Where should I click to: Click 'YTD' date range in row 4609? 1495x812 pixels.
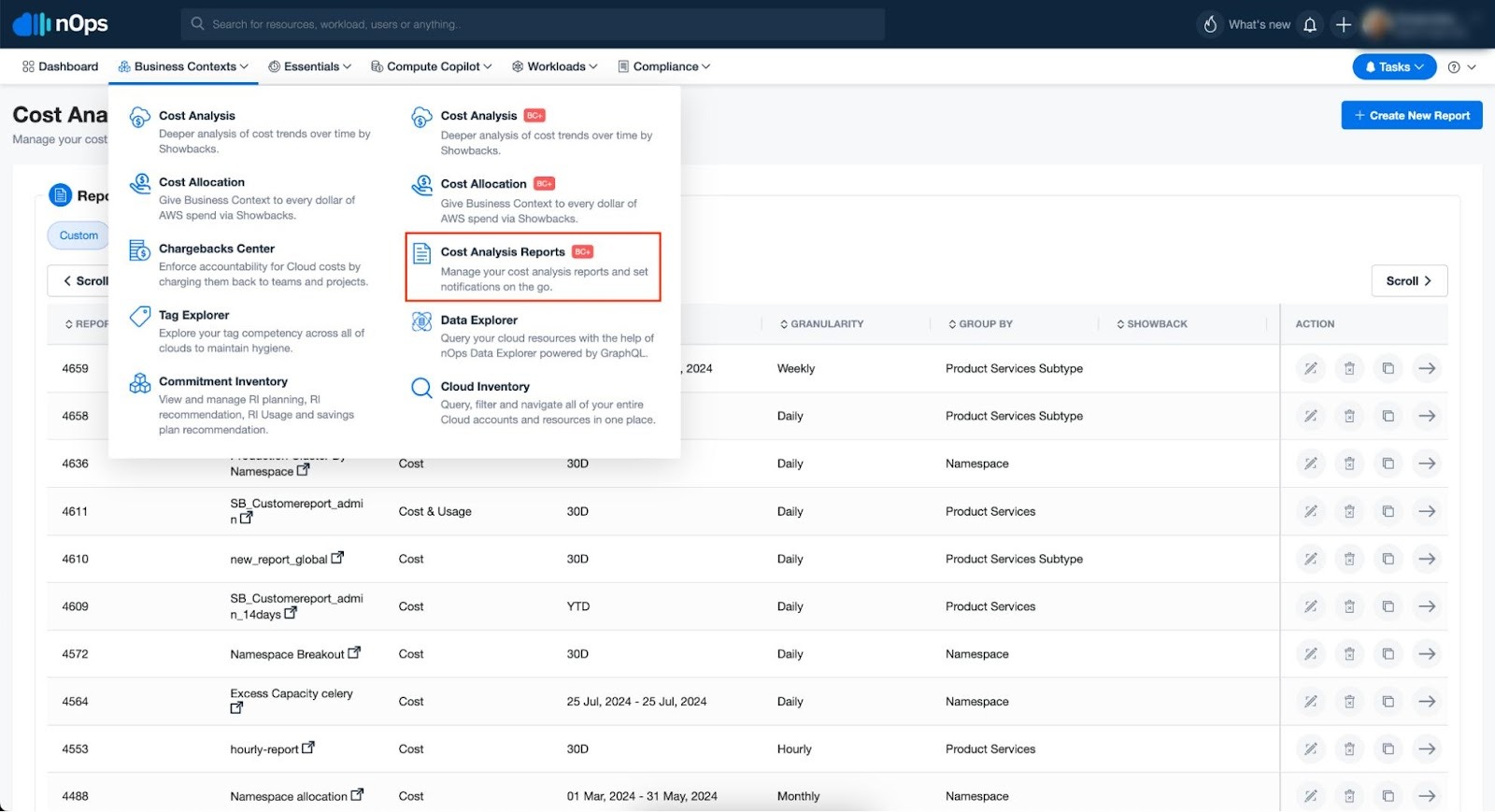(577, 606)
